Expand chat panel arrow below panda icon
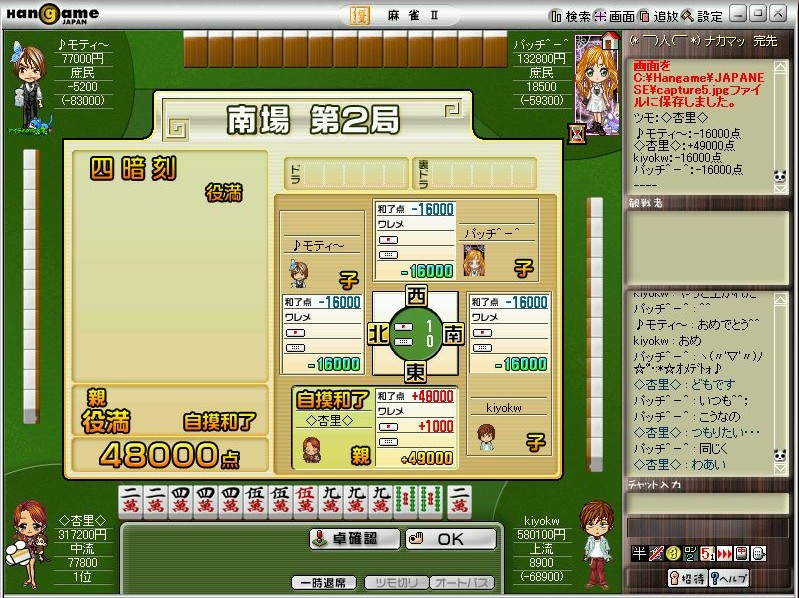 tap(780, 469)
